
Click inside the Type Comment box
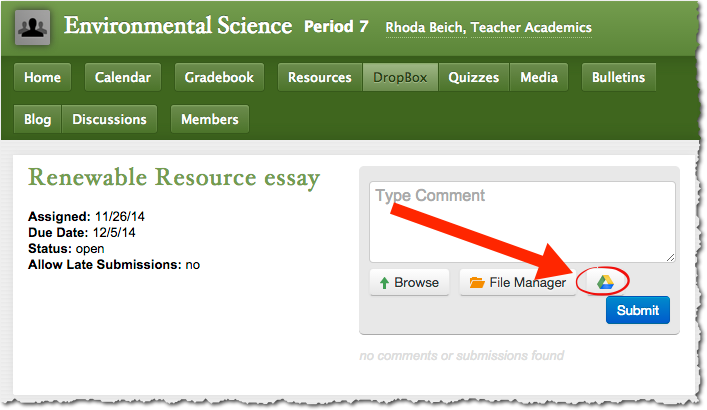(522, 221)
